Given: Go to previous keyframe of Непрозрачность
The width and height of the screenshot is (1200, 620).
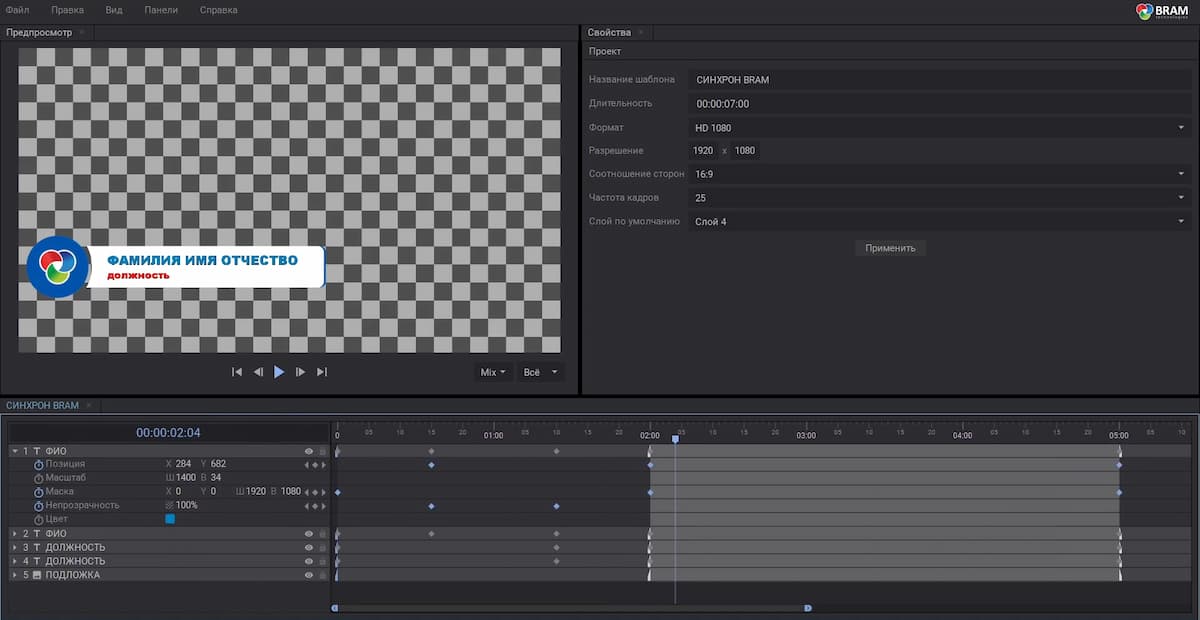Looking at the screenshot, I should [x=307, y=506].
